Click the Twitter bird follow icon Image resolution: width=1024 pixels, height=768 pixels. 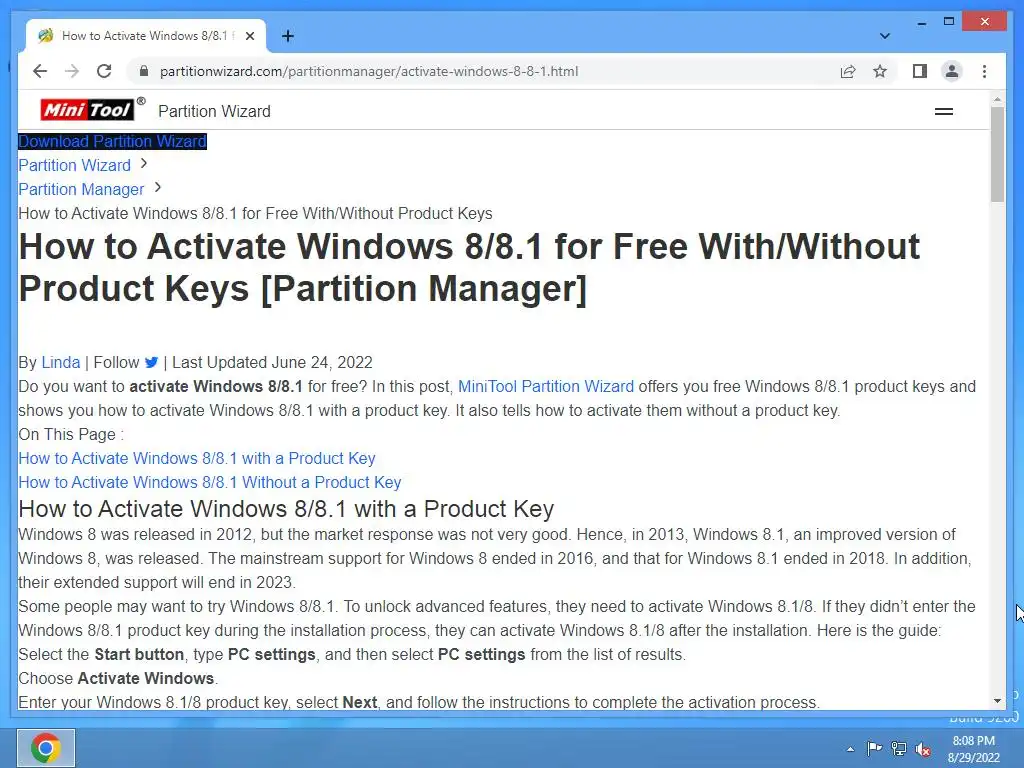[152, 362]
